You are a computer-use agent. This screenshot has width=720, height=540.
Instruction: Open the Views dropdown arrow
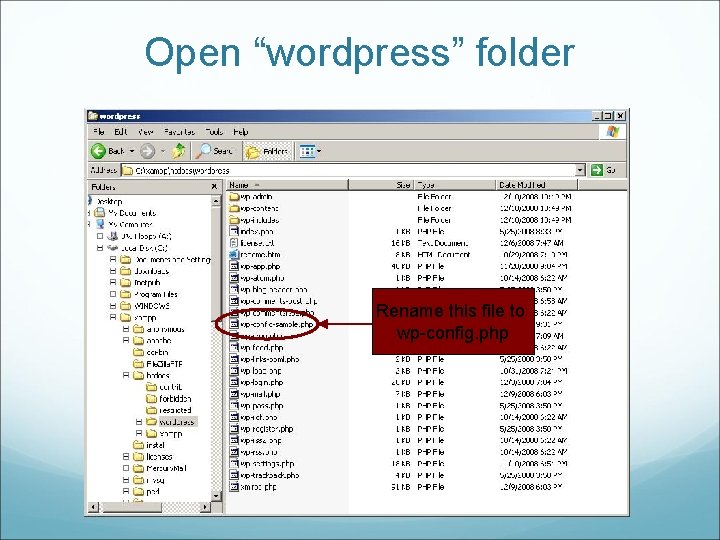(x=319, y=151)
